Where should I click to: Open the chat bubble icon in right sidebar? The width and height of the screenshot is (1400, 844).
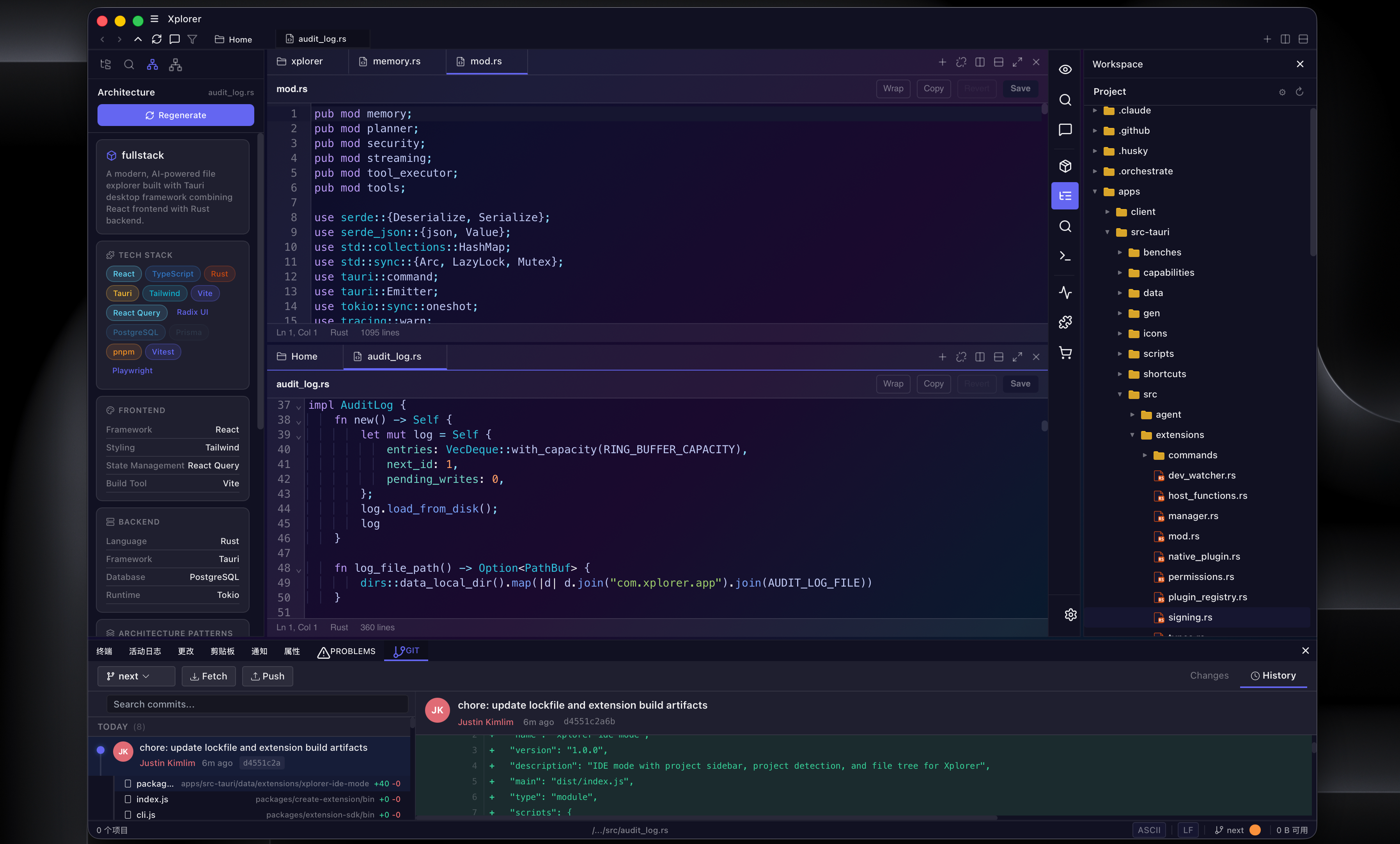coord(1065,129)
